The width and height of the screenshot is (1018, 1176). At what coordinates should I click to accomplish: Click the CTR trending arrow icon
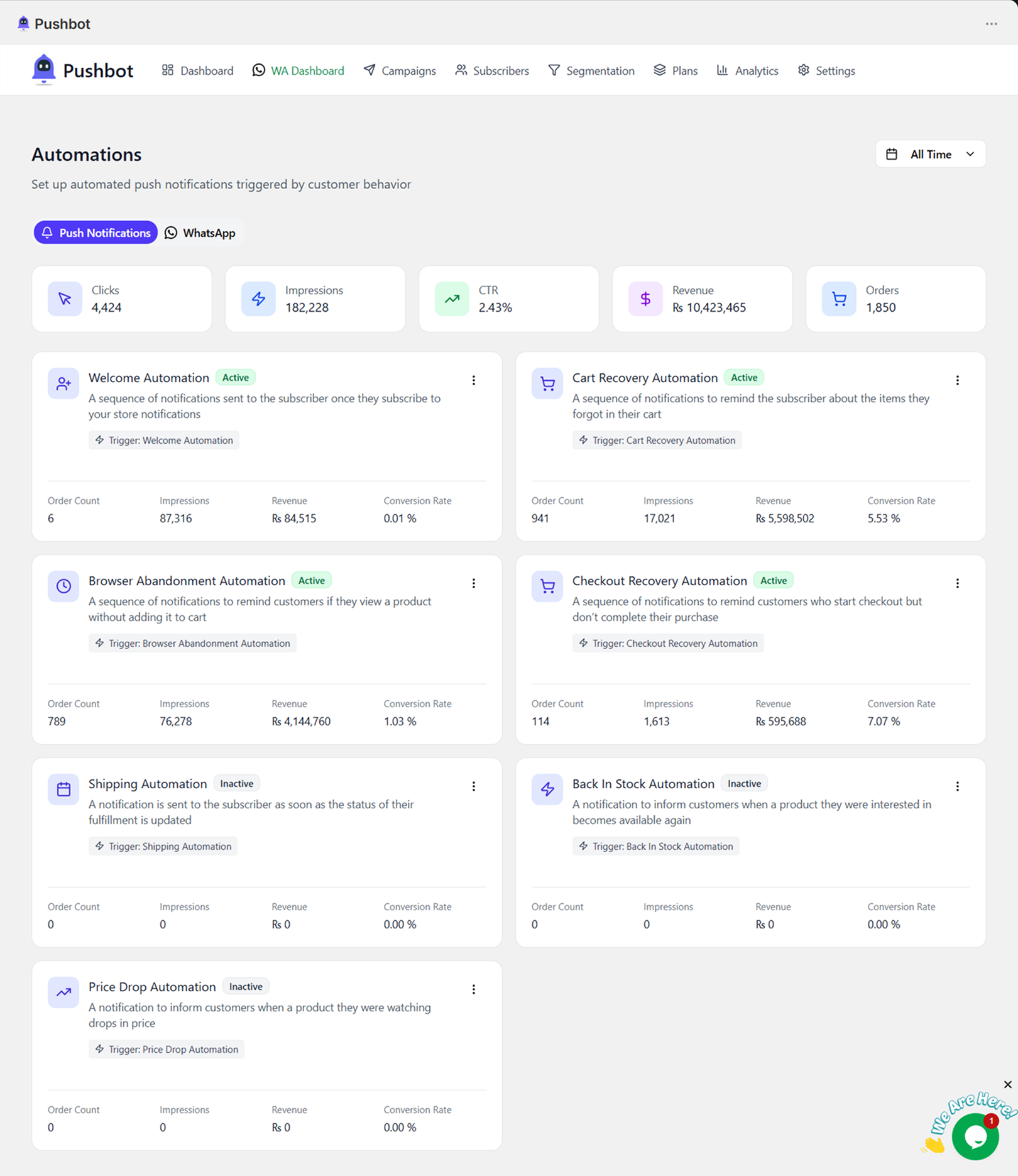click(452, 299)
